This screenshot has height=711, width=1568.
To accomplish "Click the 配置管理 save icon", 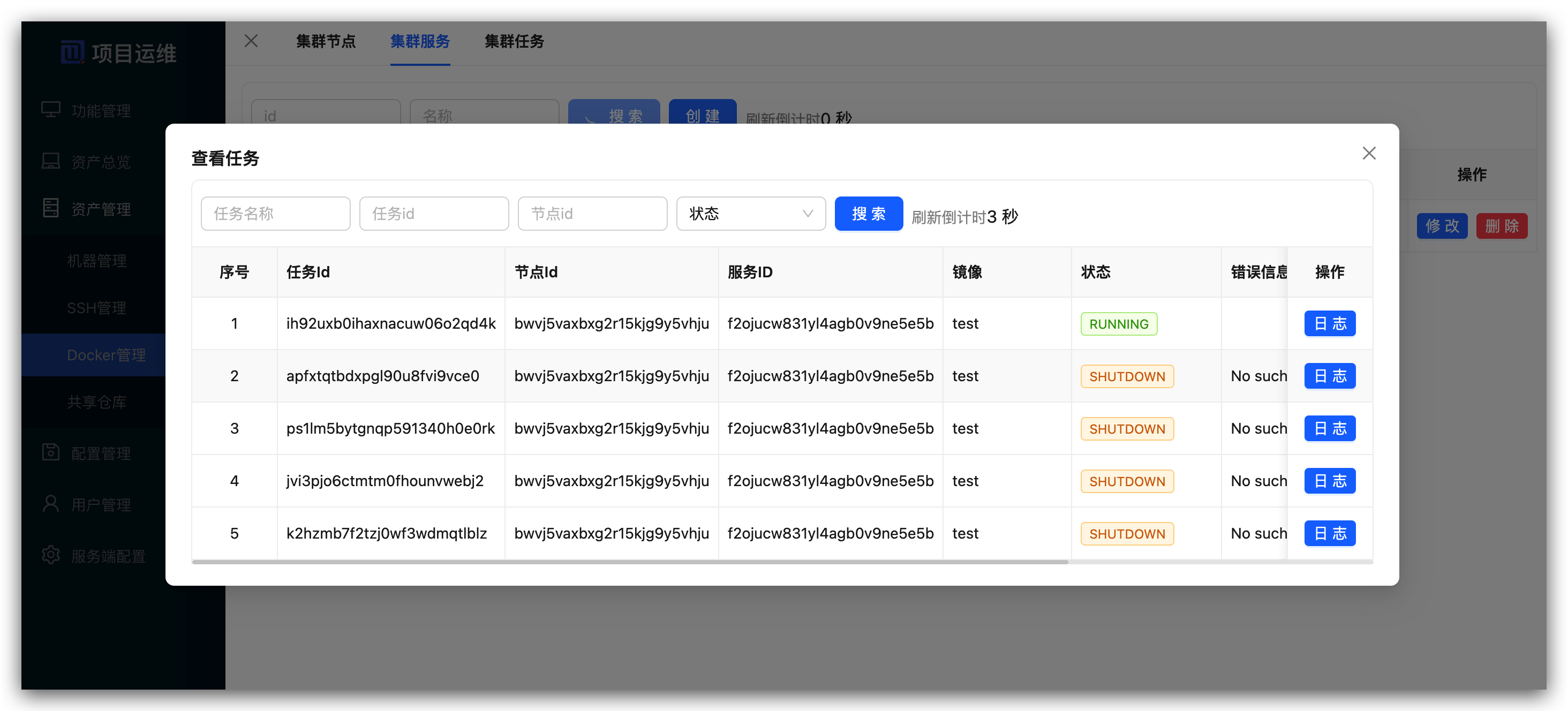I will pos(50,452).
